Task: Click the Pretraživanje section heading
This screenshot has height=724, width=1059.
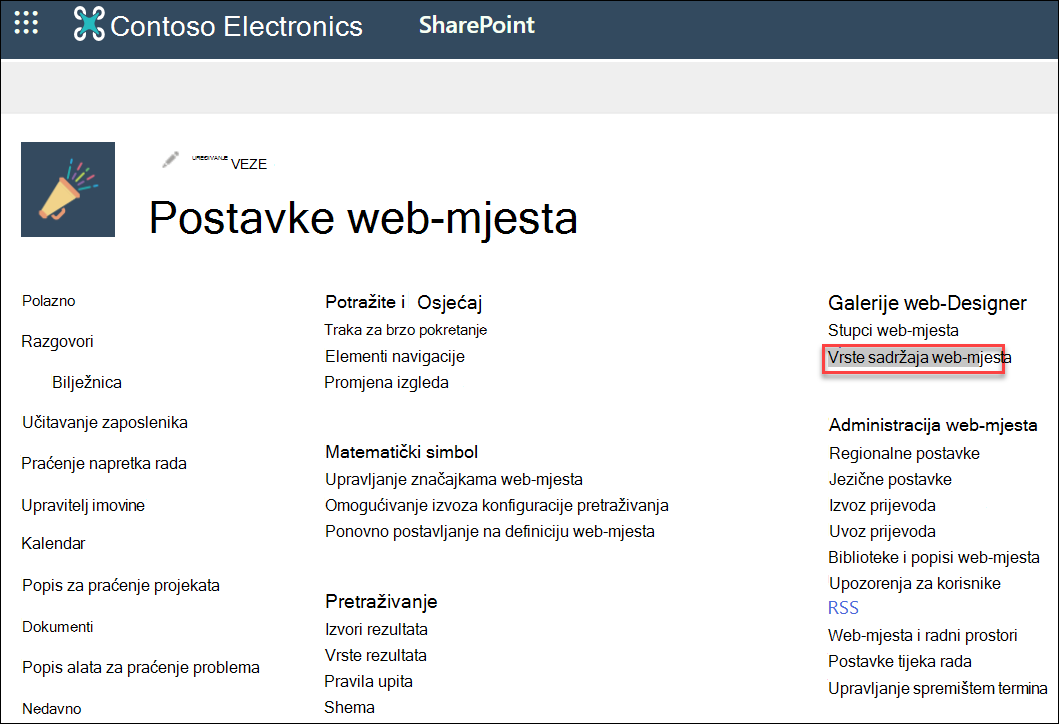Action: coord(381,602)
